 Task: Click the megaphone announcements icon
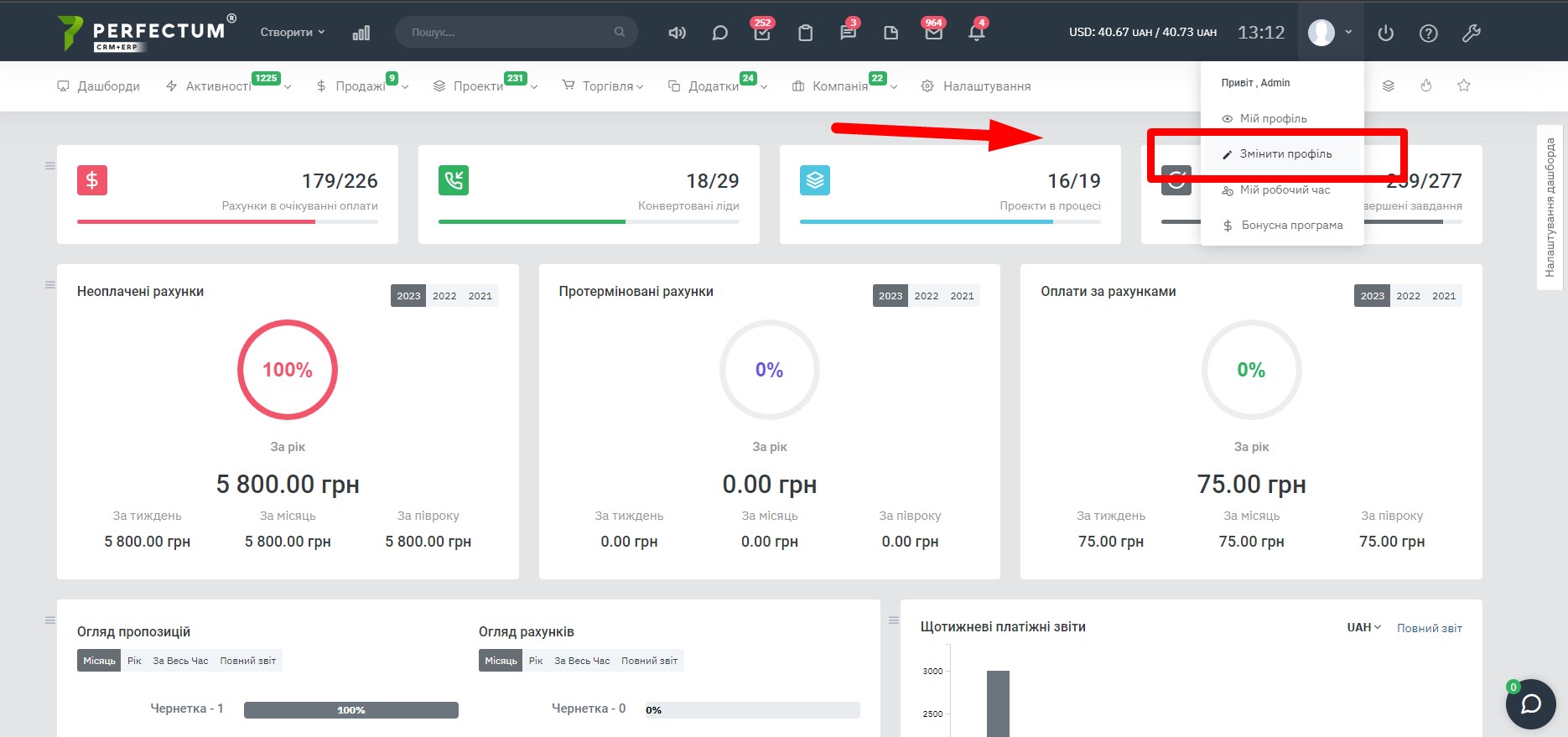pos(677,33)
